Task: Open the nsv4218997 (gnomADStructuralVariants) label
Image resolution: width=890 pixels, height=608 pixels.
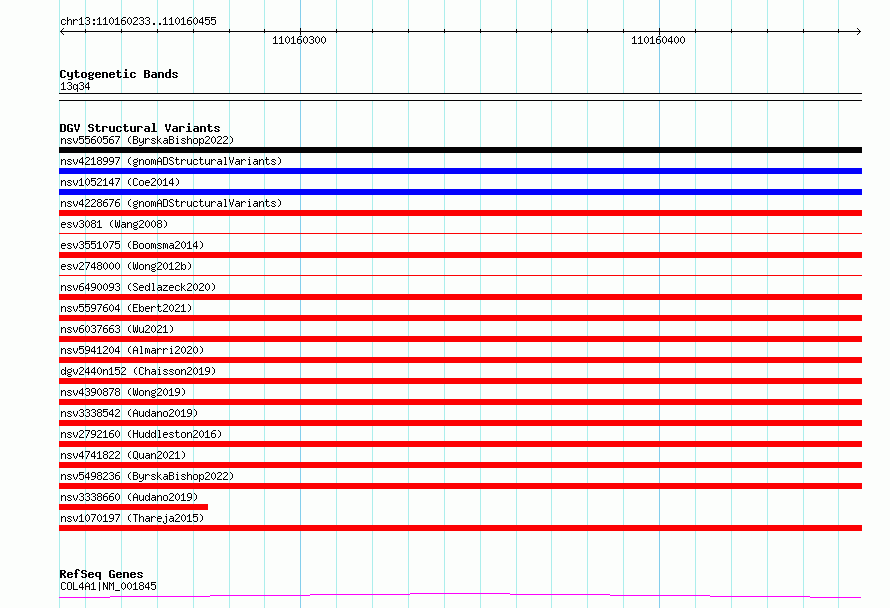Action: pos(171,161)
